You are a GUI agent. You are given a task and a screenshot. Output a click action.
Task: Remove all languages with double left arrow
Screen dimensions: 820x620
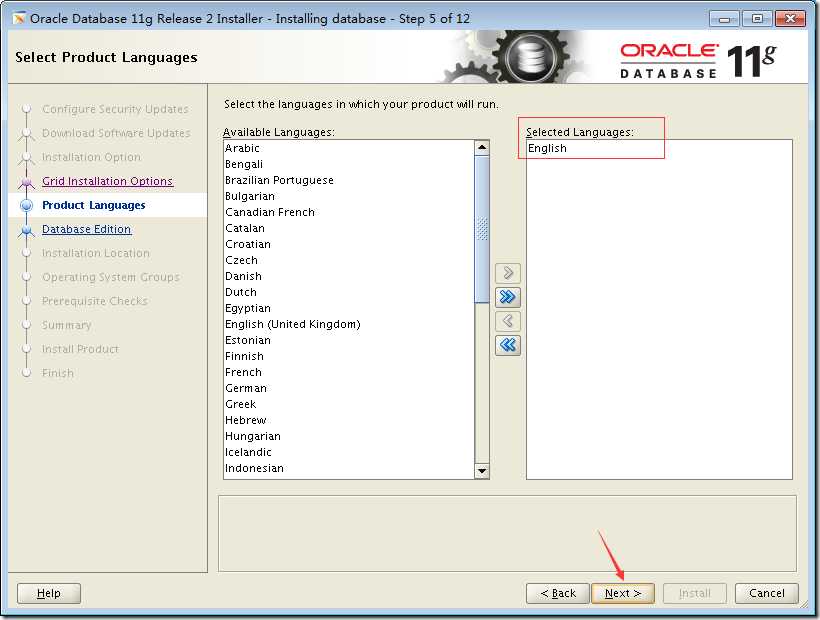(x=507, y=345)
